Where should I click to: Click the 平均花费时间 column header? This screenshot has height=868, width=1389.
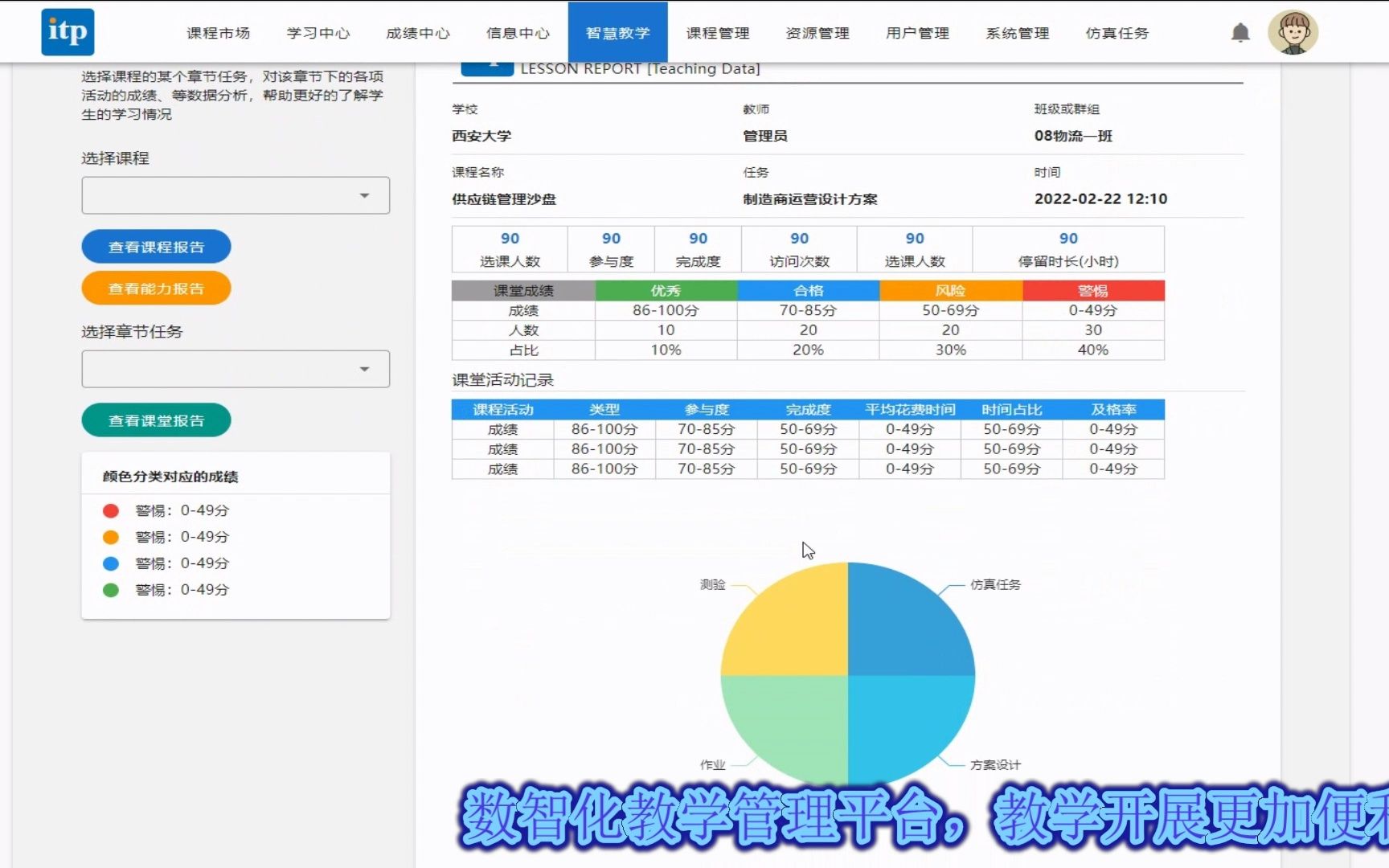tap(910, 410)
